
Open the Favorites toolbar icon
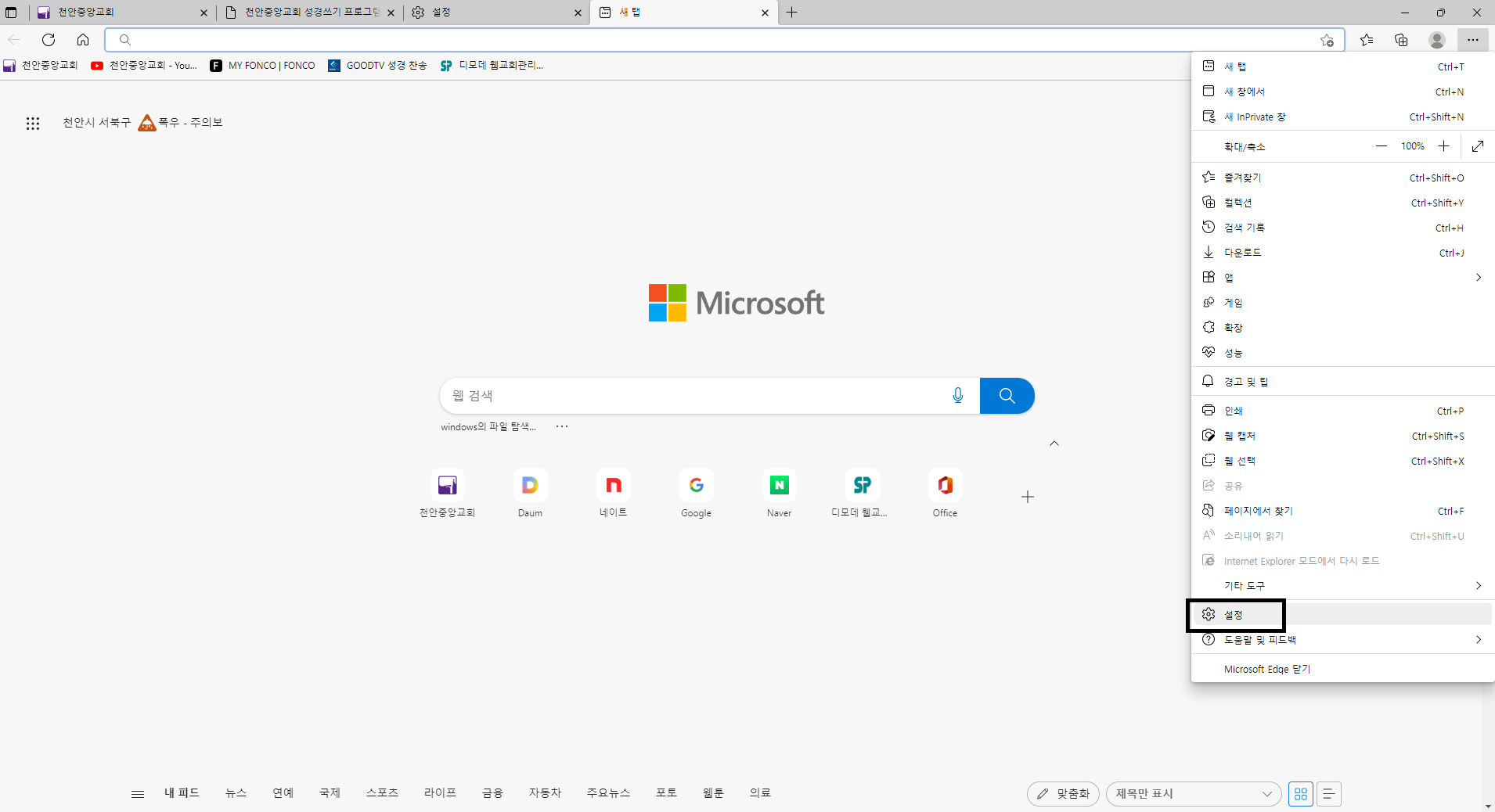point(1367,40)
